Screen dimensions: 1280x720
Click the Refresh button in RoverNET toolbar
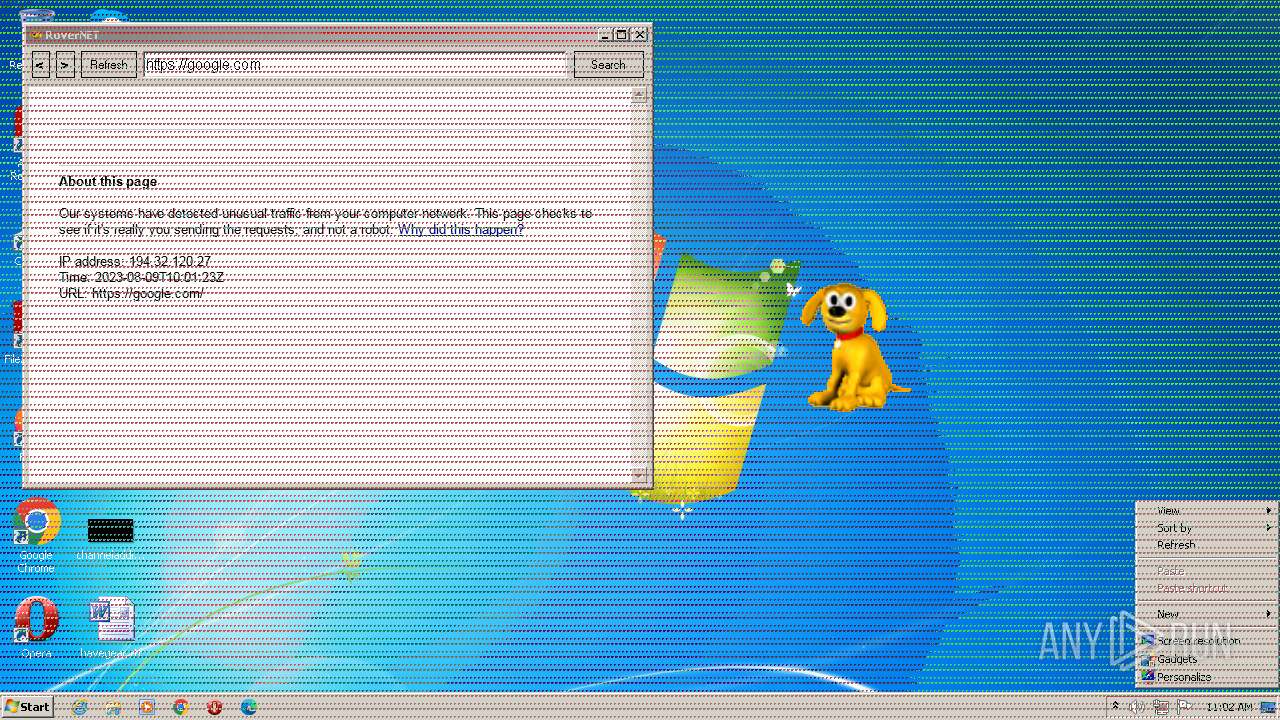pyautogui.click(x=109, y=65)
